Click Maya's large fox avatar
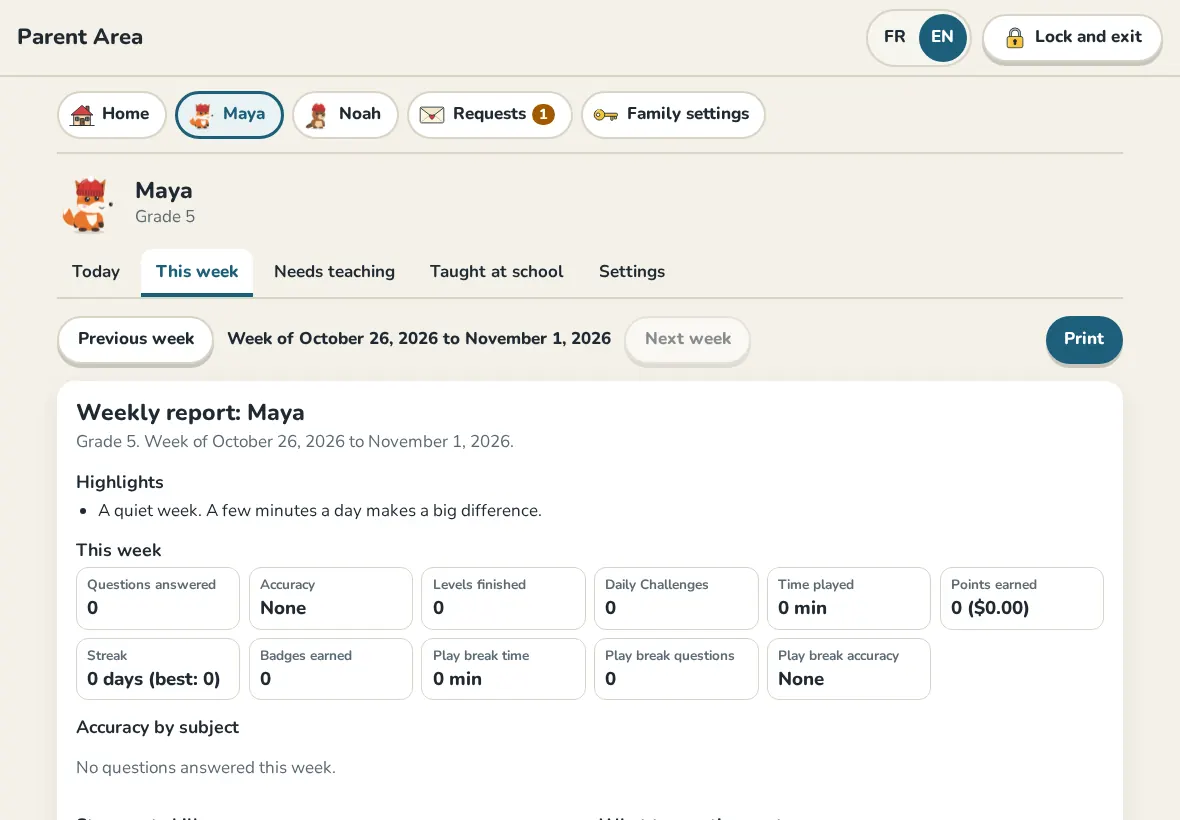Viewport: 1180px width, 820px height. 89,205
